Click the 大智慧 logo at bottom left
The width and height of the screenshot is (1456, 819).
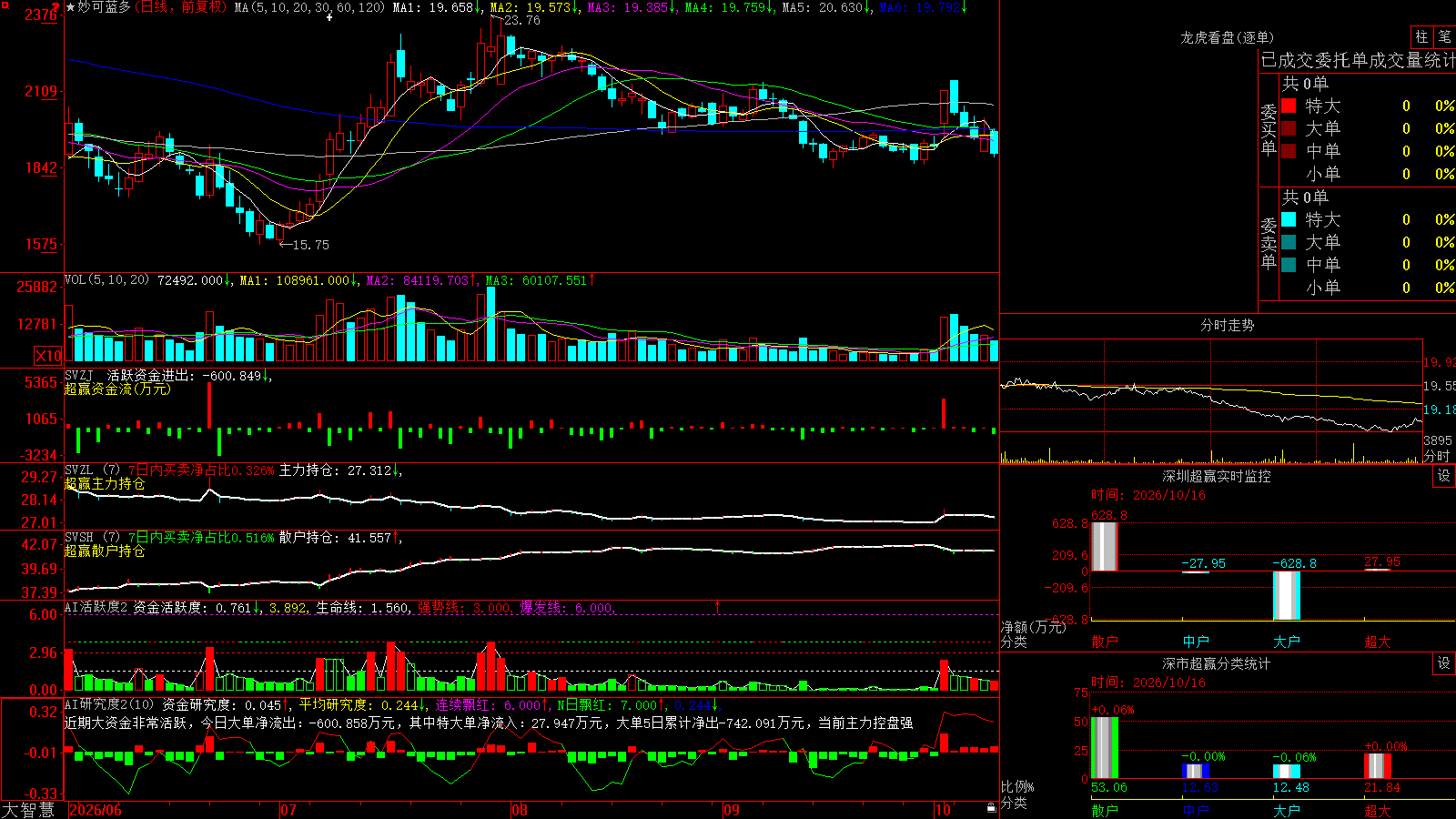tap(28, 810)
